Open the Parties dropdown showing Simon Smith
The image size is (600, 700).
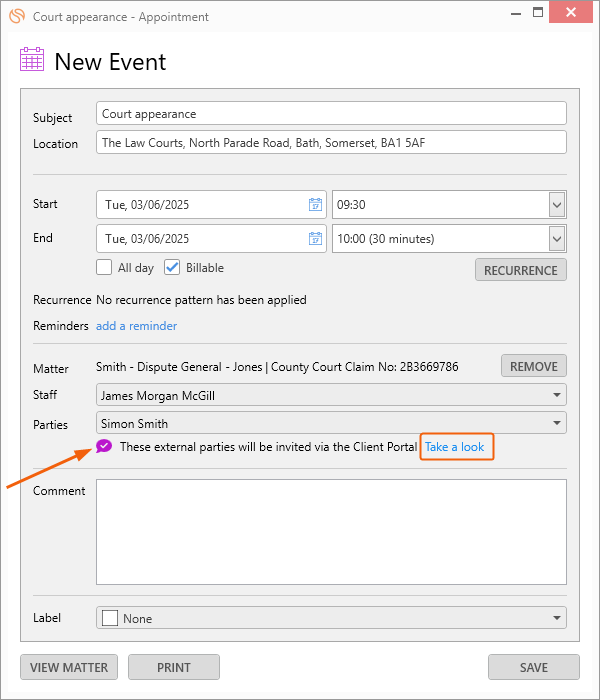coord(331,423)
